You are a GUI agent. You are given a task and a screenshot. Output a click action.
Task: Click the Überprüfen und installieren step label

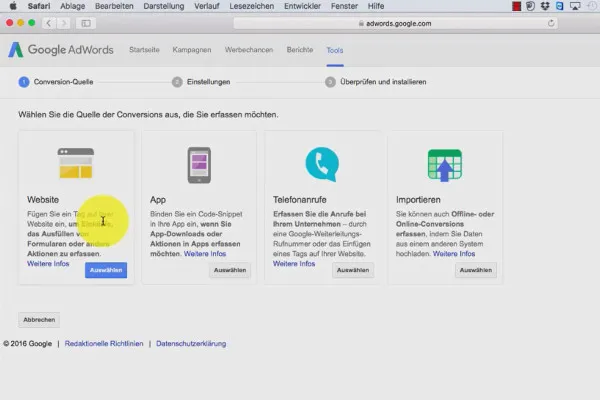tap(383, 82)
